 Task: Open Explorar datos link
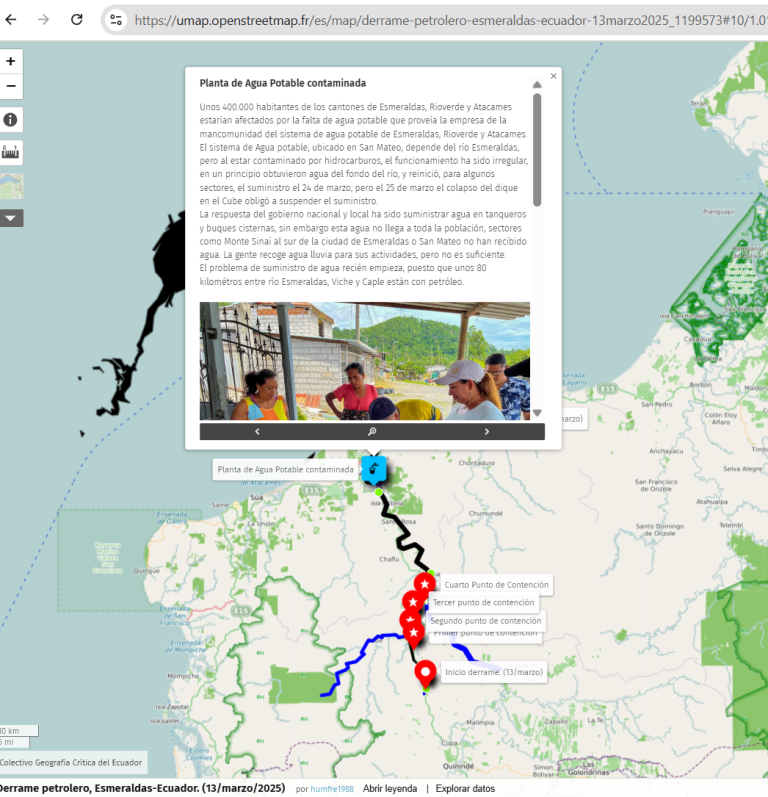[465, 788]
